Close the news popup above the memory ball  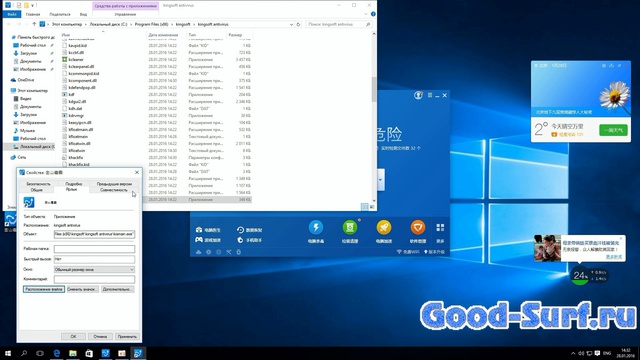pyautogui.click(x=621, y=238)
